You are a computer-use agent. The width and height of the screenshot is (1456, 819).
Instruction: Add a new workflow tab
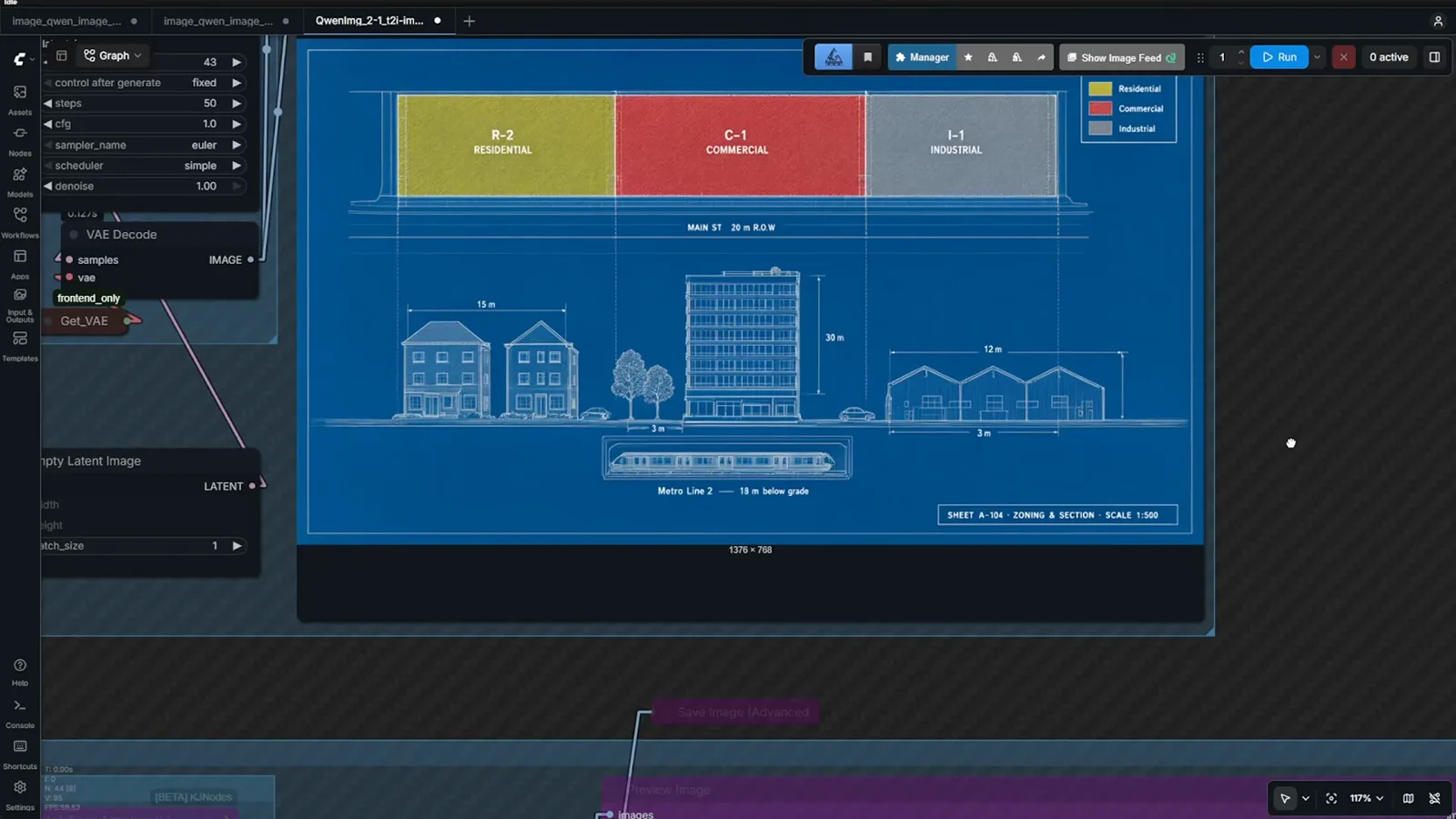pyautogui.click(x=470, y=21)
